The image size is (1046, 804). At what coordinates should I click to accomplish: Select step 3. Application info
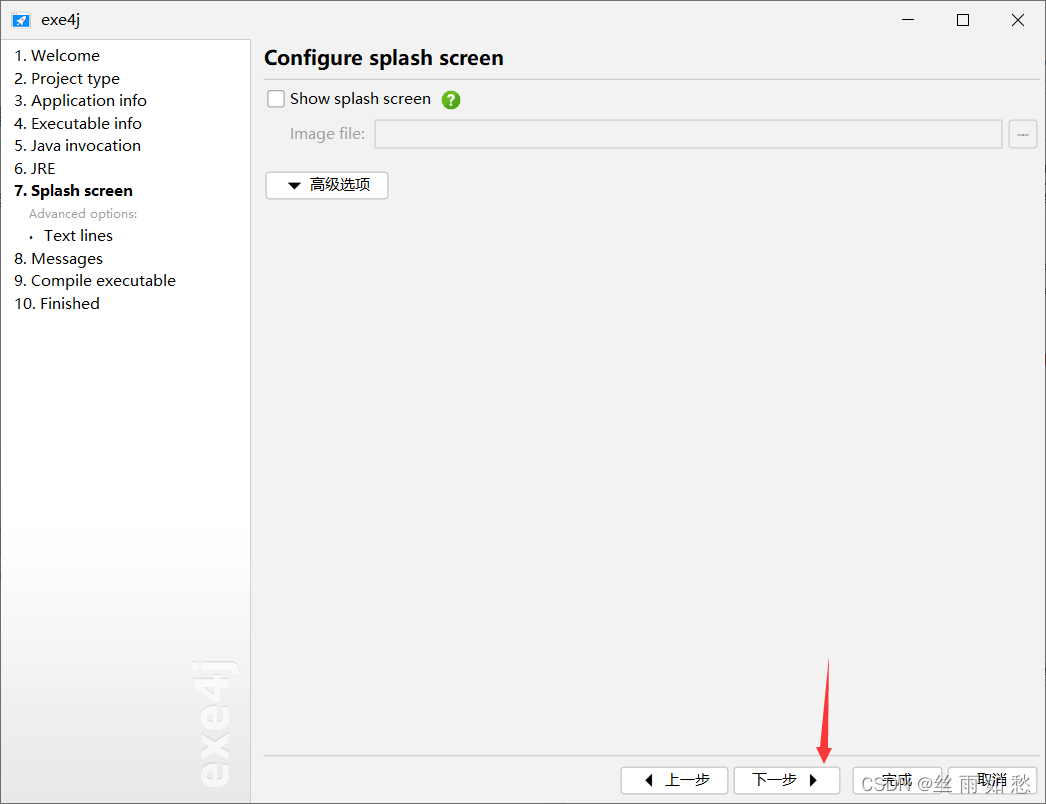tap(80, 101)
